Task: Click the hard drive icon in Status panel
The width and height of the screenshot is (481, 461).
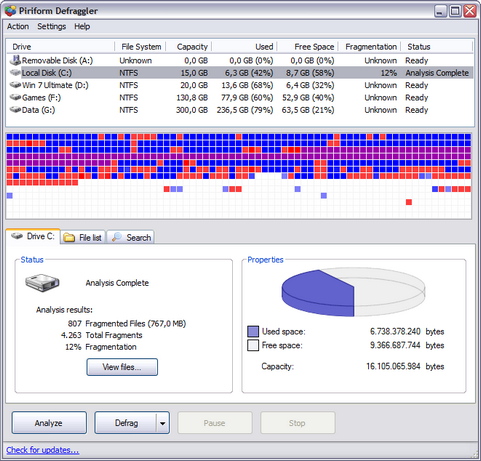Action: [42, 283]
